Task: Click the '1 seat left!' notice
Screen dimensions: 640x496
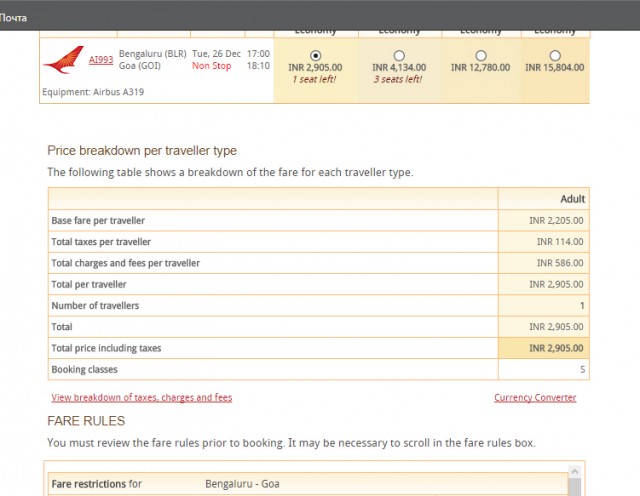Action: pos(316,79)
